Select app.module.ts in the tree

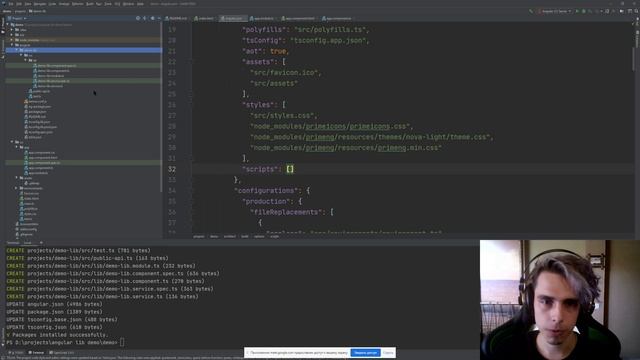tap(36, 173)
